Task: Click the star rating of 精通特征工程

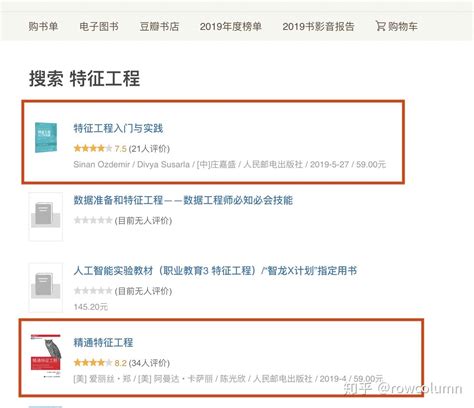Action: click(x=93, y=363)
